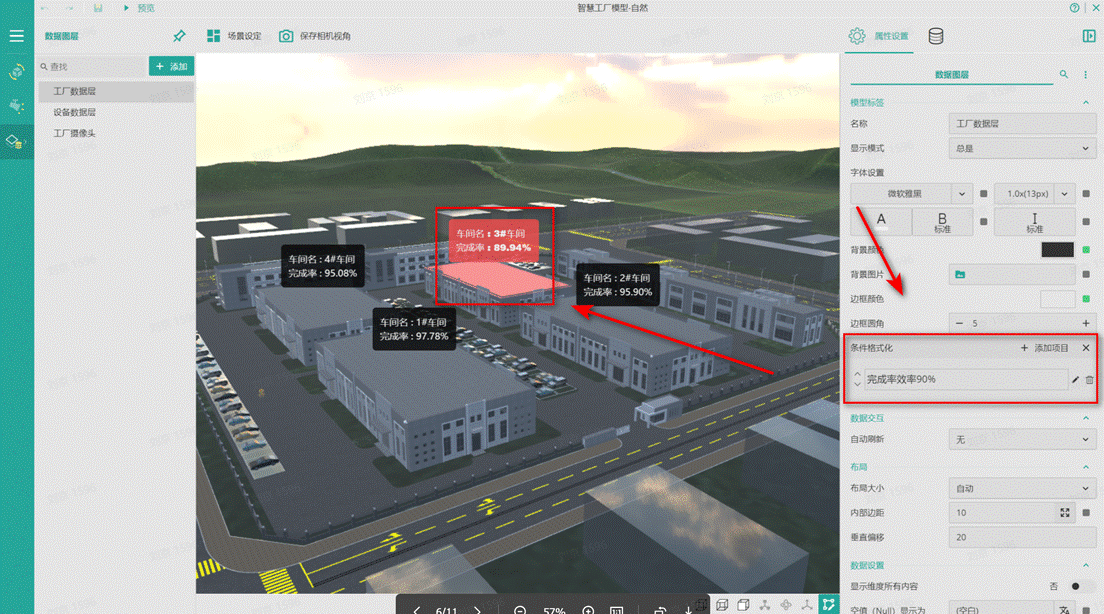The width and height of the screenshot is (1104, 614).
Task: Edit the 完成率效率90% rule with pencil icon
Action: [1075, 380]
